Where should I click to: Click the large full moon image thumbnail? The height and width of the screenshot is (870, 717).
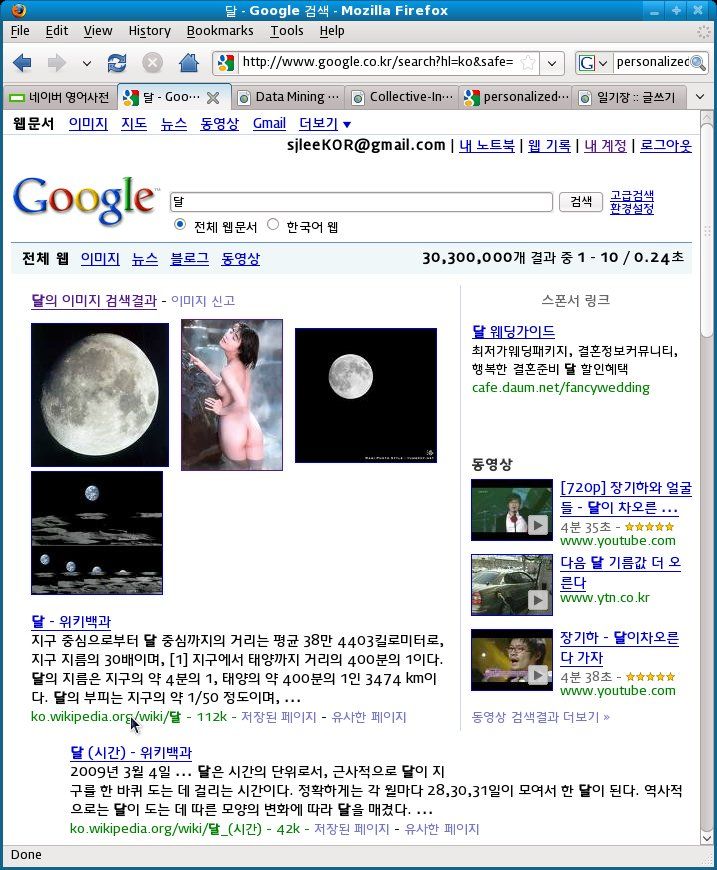pos(100,394)
